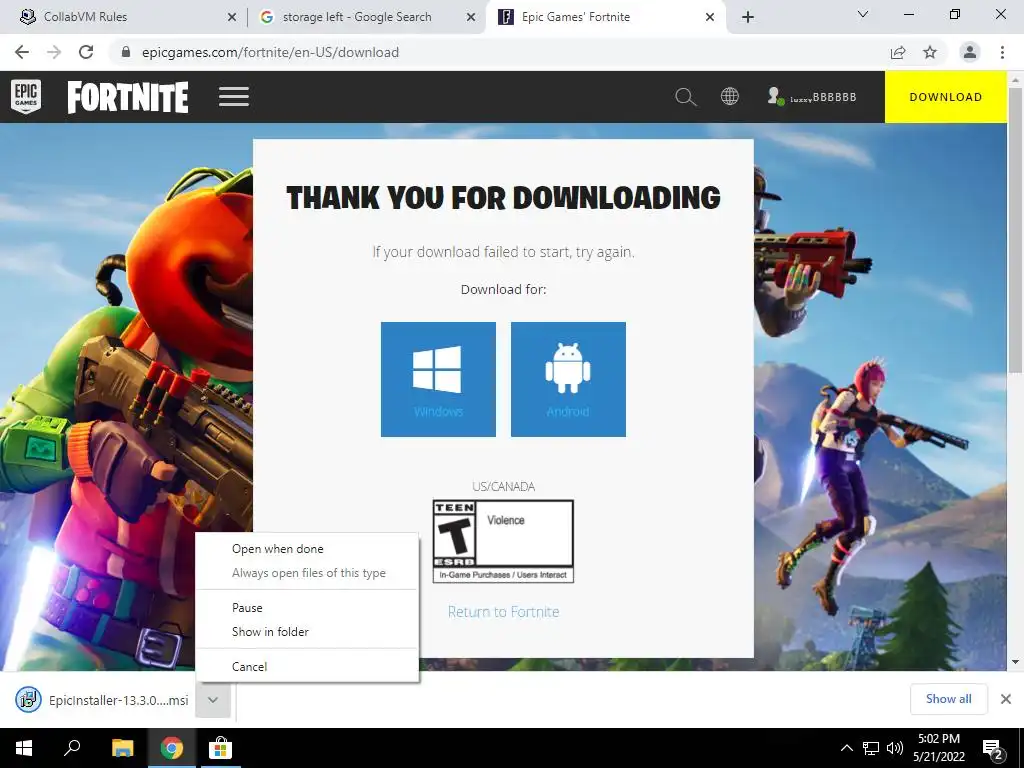
Task: Open the language globe selector
Action: tap(729, 97)
